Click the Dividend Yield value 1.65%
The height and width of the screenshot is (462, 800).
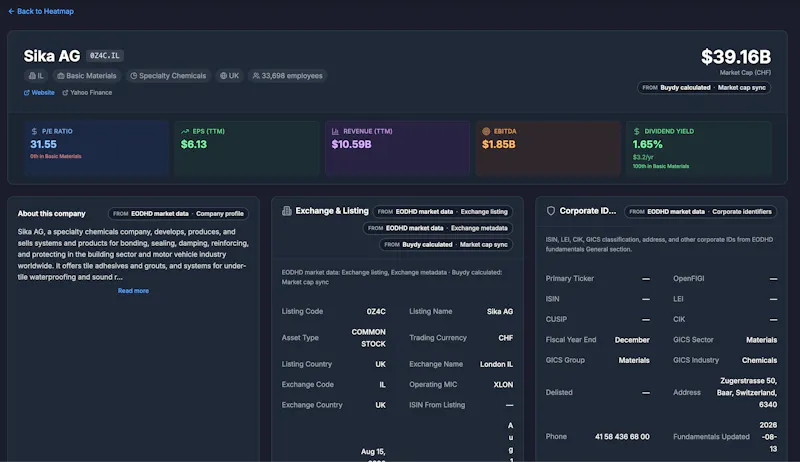tap(647, 144)
